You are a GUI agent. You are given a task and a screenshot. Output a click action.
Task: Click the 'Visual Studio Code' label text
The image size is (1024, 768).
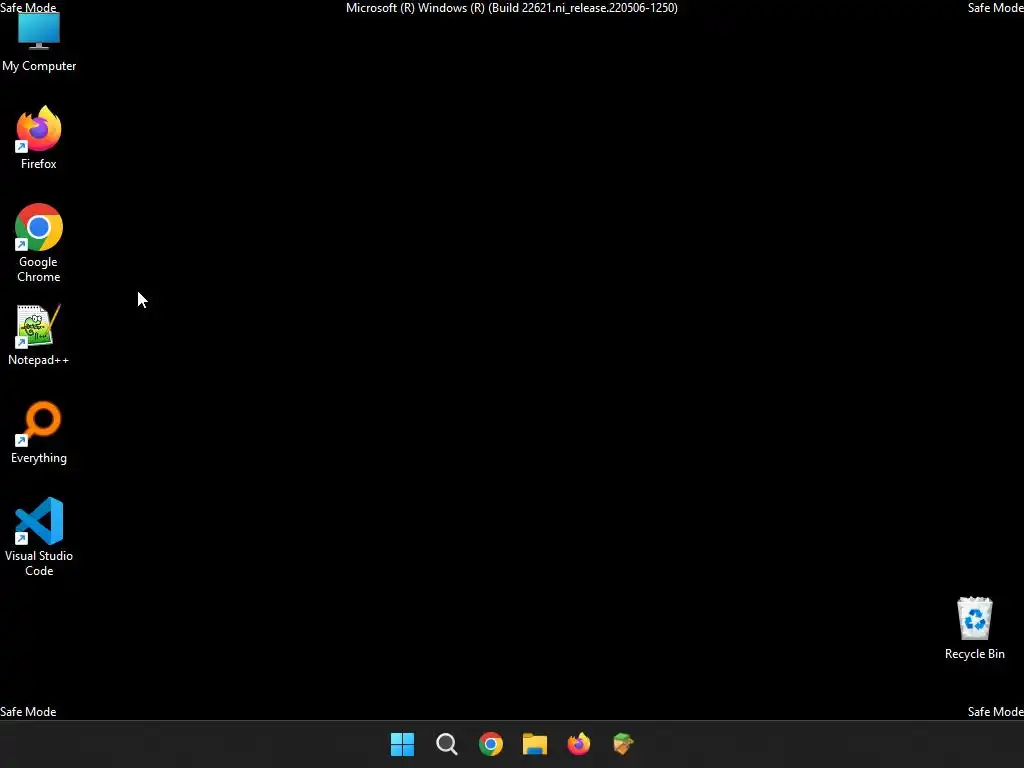(39, 563)
